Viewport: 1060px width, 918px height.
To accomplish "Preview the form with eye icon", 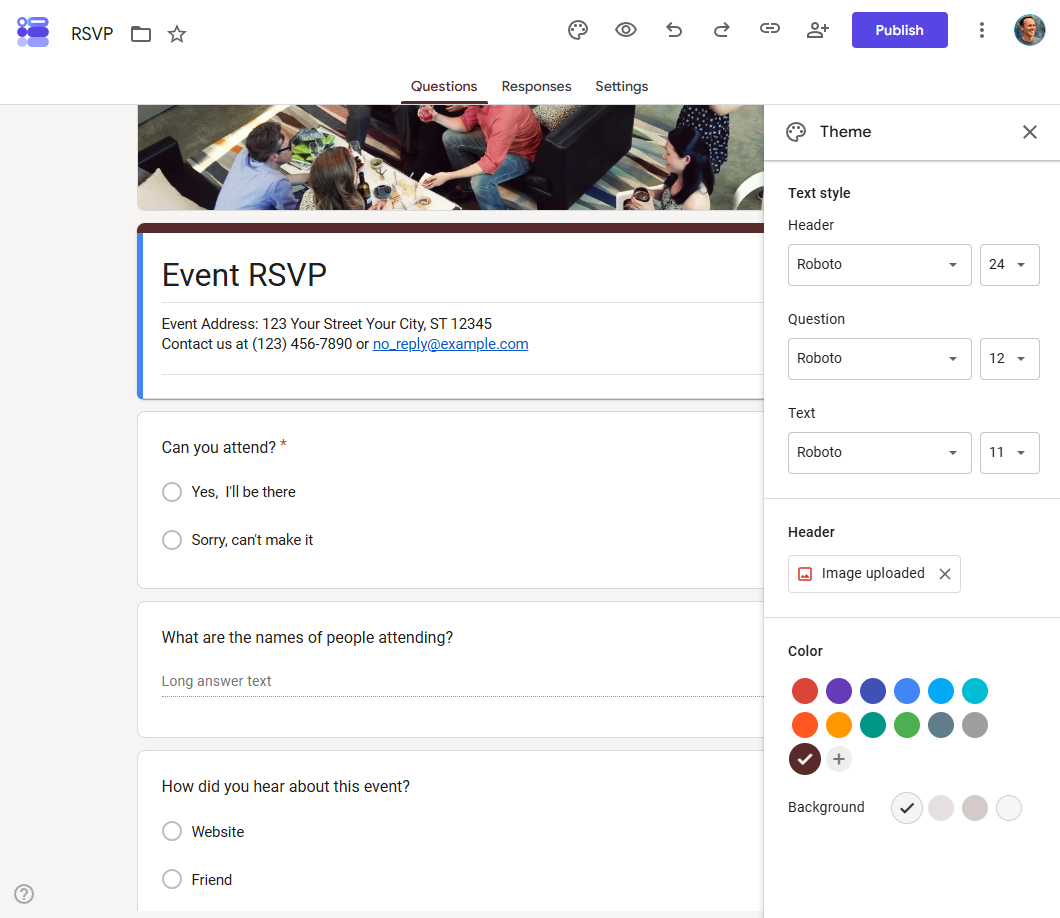I will [x=626, y=30].
